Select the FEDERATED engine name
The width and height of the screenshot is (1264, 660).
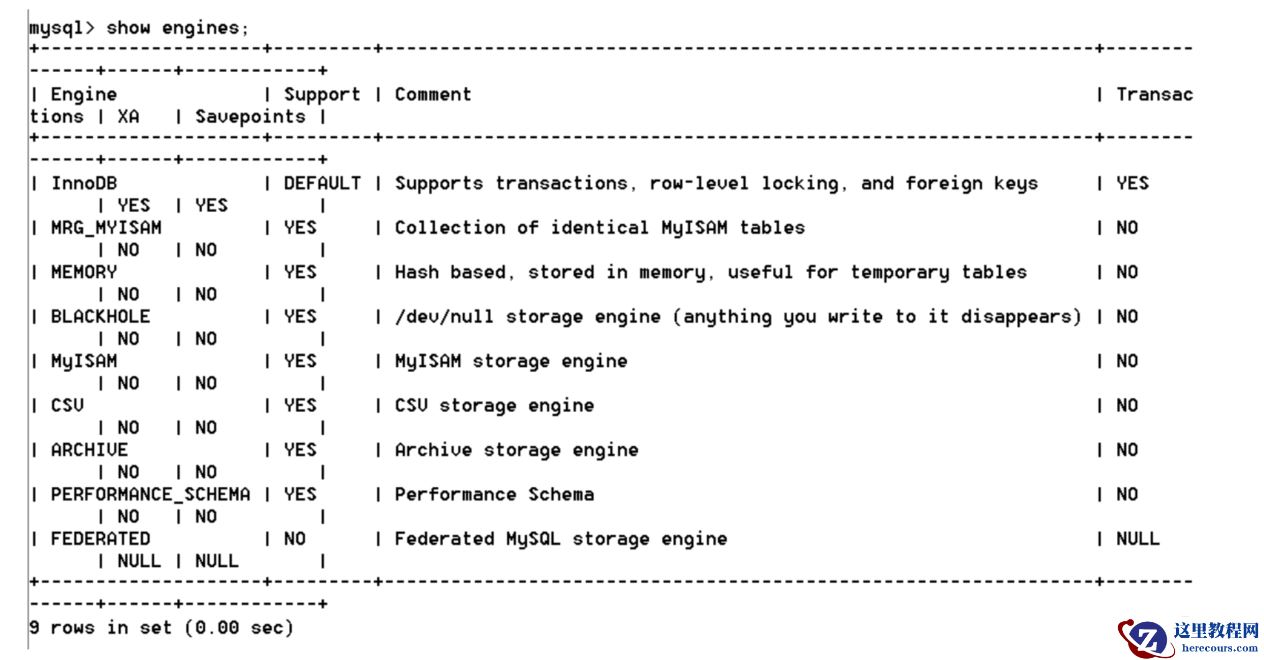tap(100, 539)
